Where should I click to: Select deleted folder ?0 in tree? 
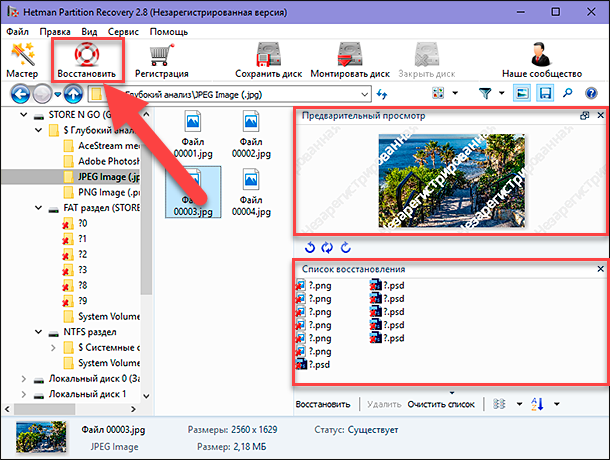point(75,223)
